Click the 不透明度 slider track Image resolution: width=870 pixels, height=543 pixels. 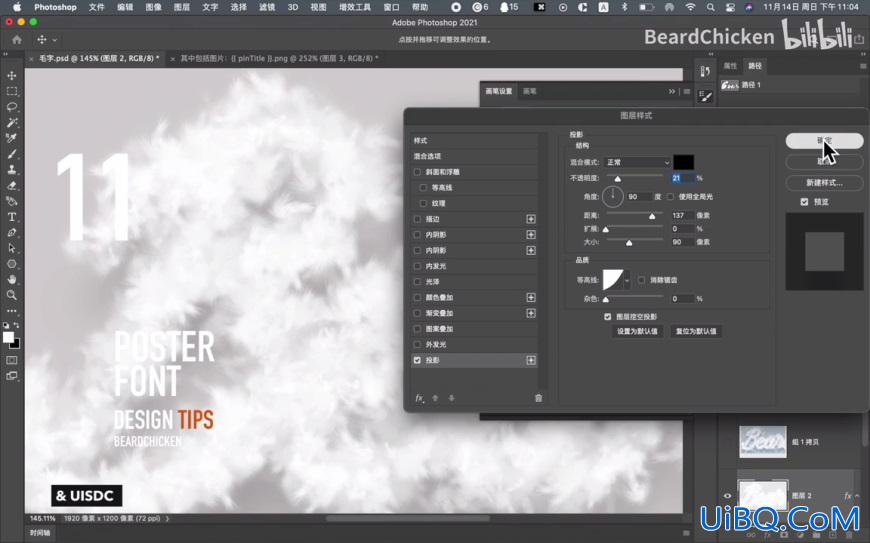tap(635, 176)
